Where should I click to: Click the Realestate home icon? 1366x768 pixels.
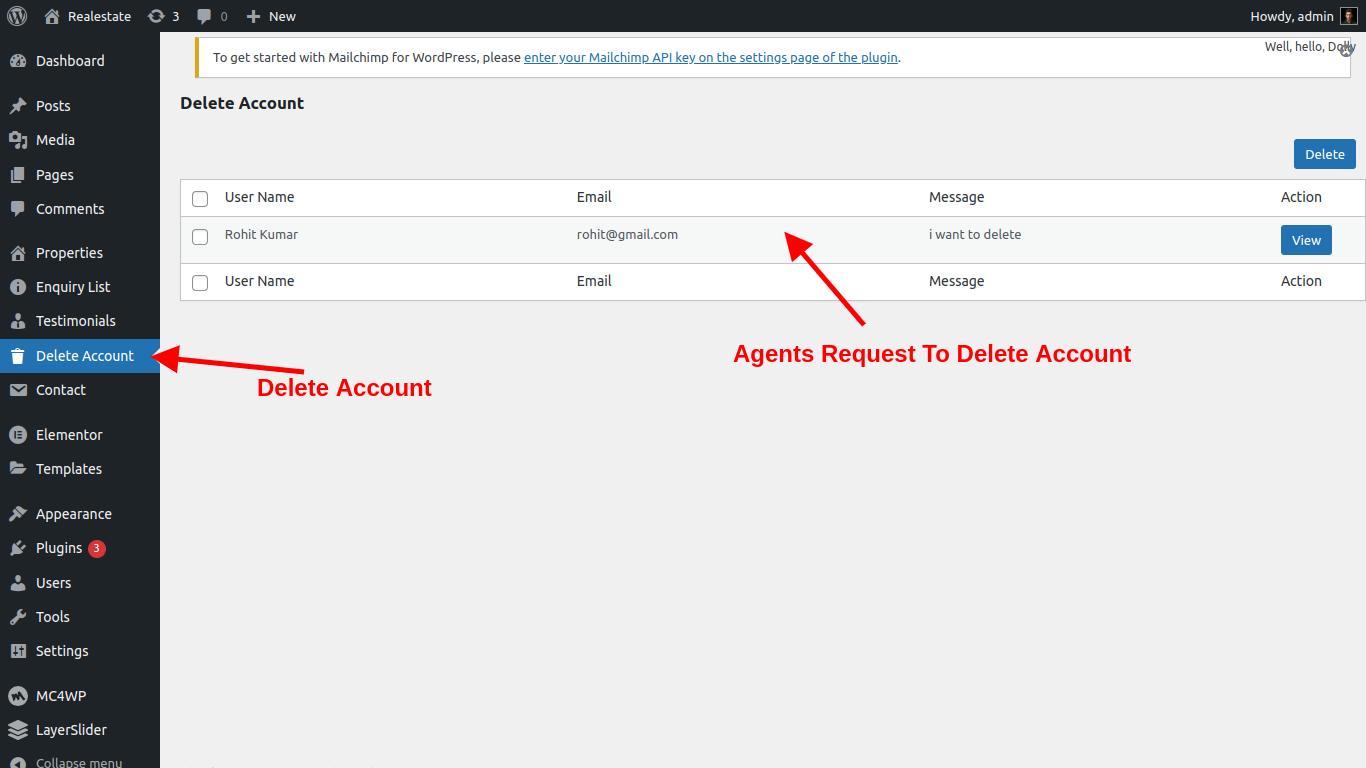[52, 16]
